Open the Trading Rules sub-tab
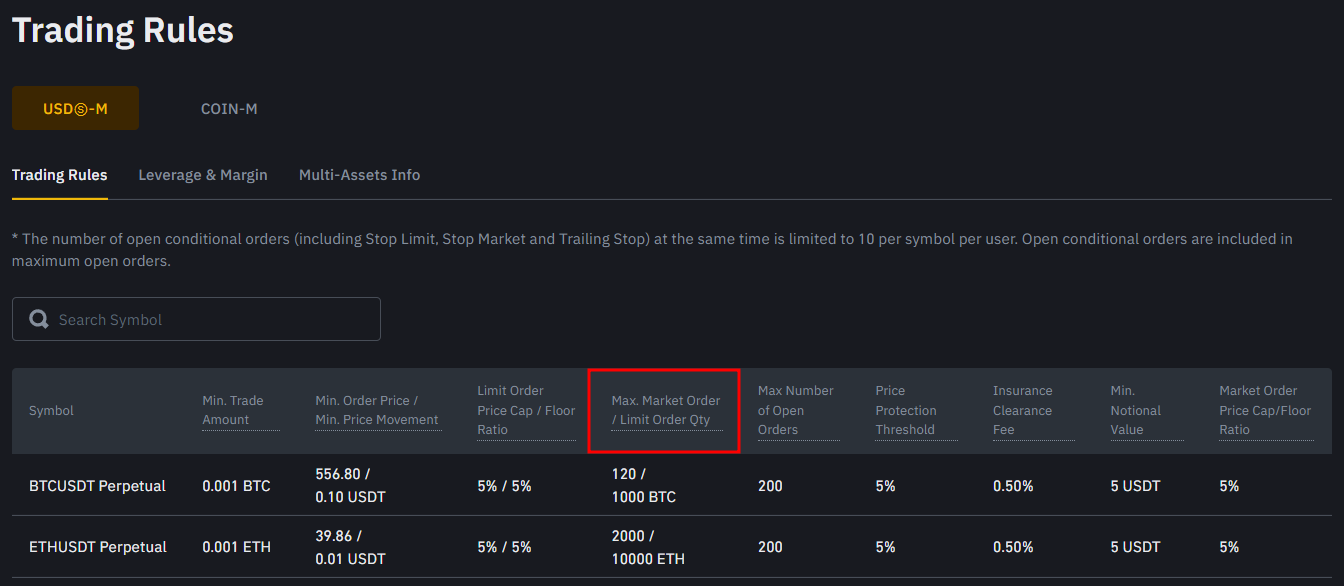This screenshot has width=1344, height=586. point(59,175)
